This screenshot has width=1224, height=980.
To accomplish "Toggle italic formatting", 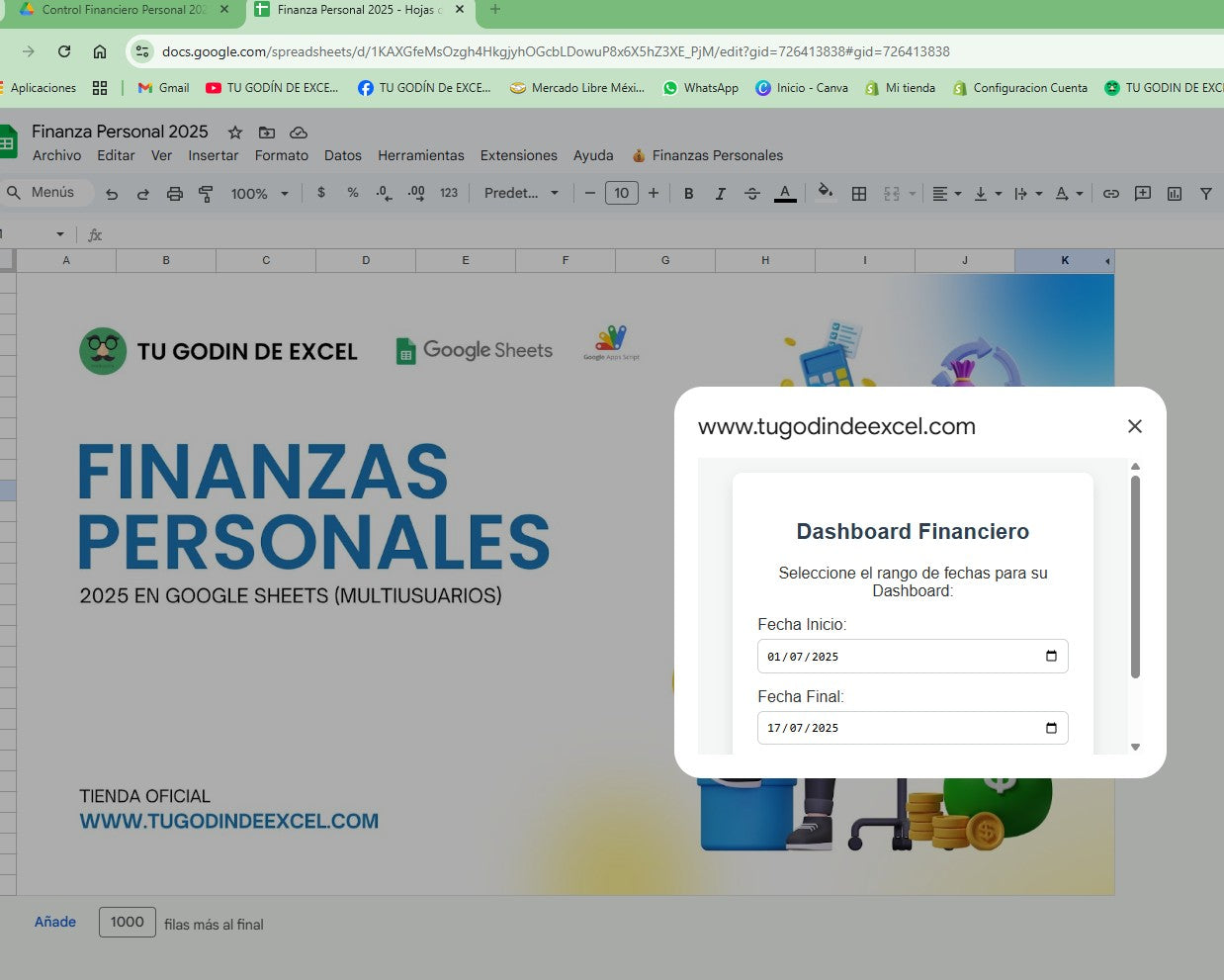I will [x=720, y=194].
